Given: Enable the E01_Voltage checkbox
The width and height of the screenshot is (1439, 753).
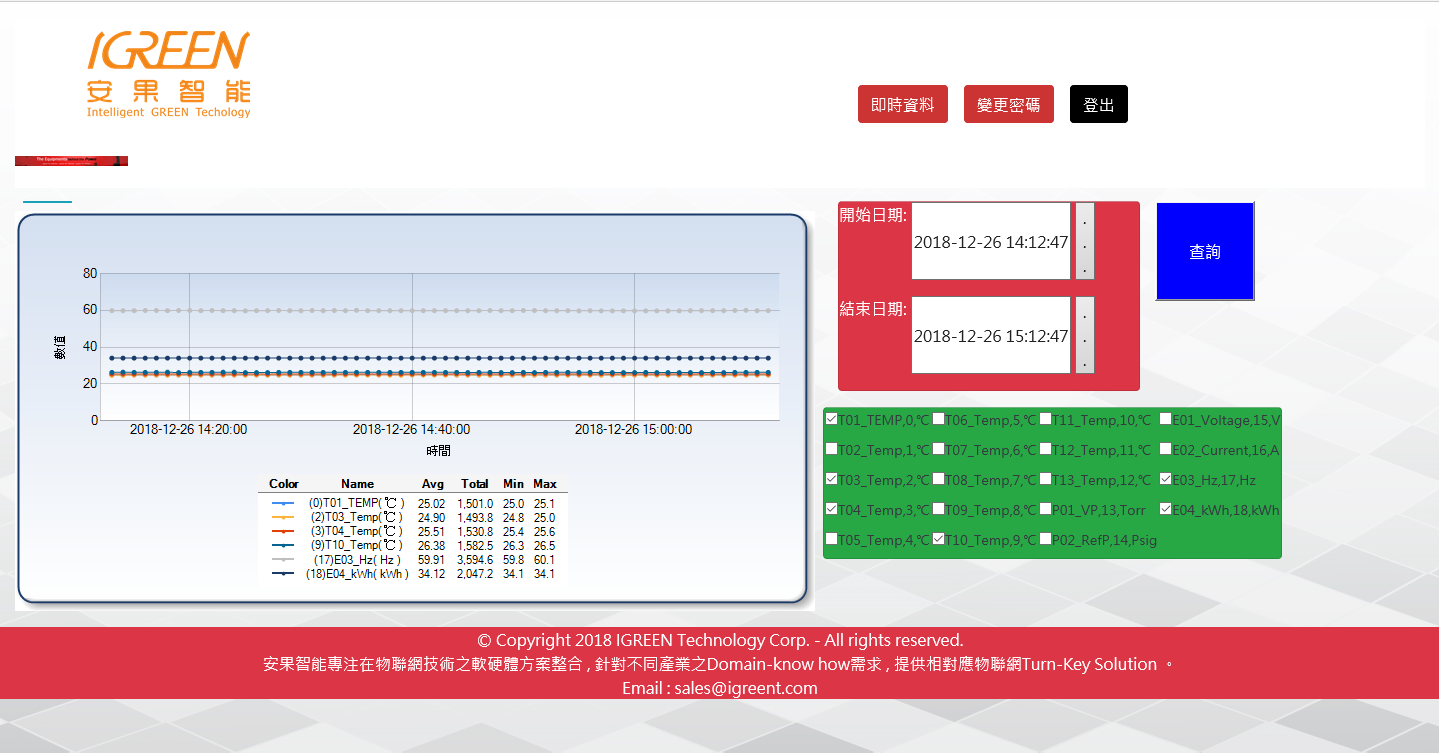Looking at the screenshot, I should [1166, 419].
